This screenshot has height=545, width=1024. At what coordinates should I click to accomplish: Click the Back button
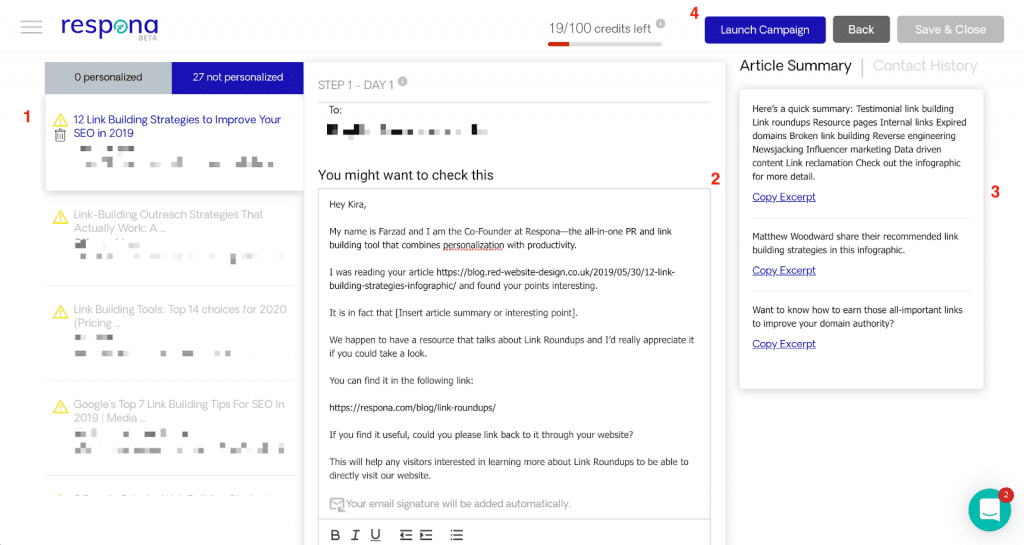pyautogui.click(x=861, y=30)
